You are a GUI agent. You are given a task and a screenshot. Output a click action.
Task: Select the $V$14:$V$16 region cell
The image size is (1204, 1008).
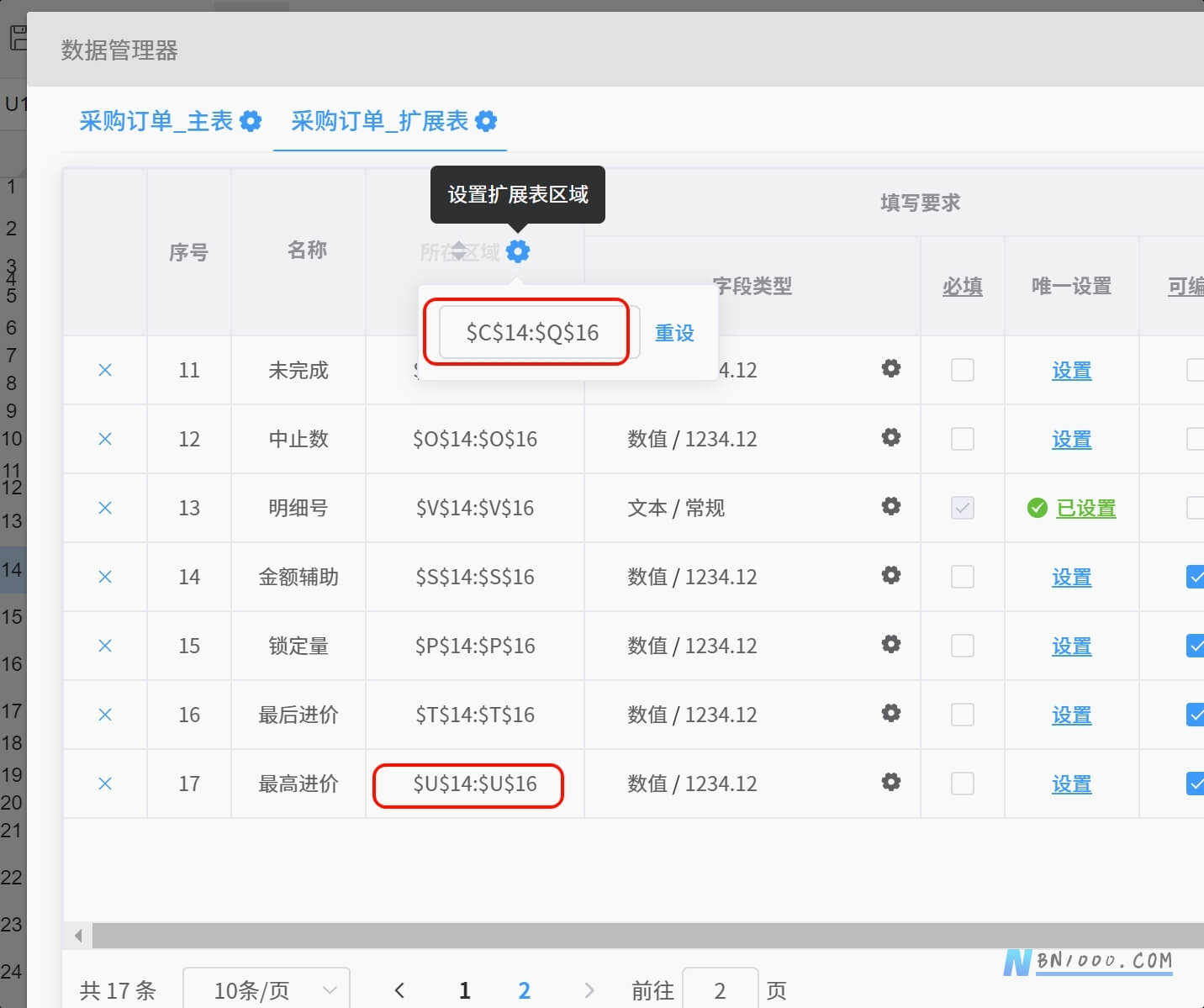click(475, 508)
